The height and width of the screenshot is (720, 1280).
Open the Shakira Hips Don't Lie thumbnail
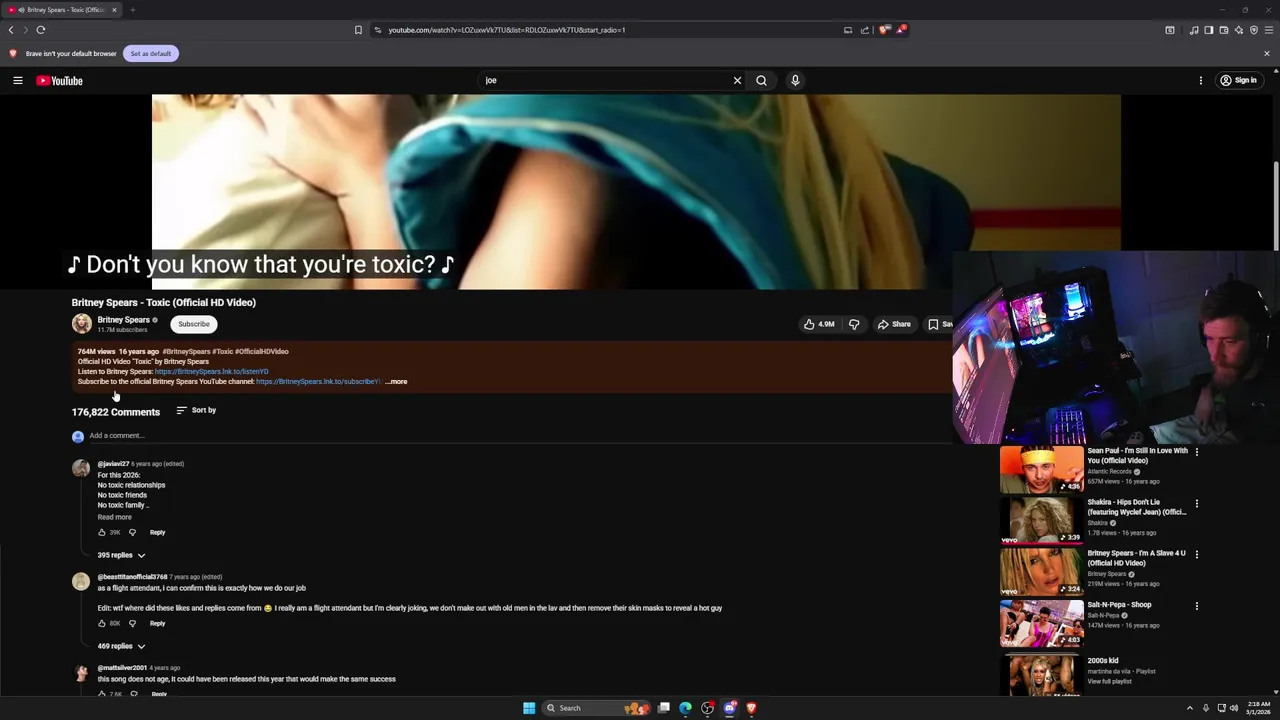click(x=1041, y=520)
